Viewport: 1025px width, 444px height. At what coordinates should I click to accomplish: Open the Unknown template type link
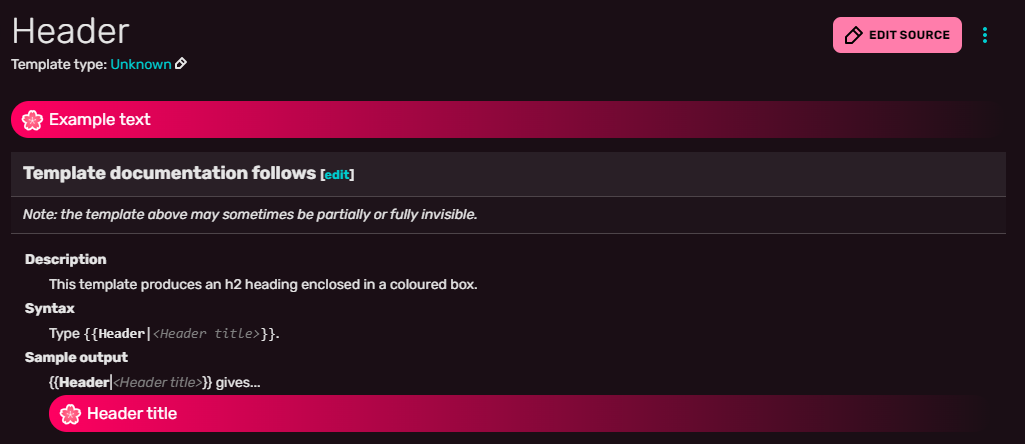tap(140, 64)
